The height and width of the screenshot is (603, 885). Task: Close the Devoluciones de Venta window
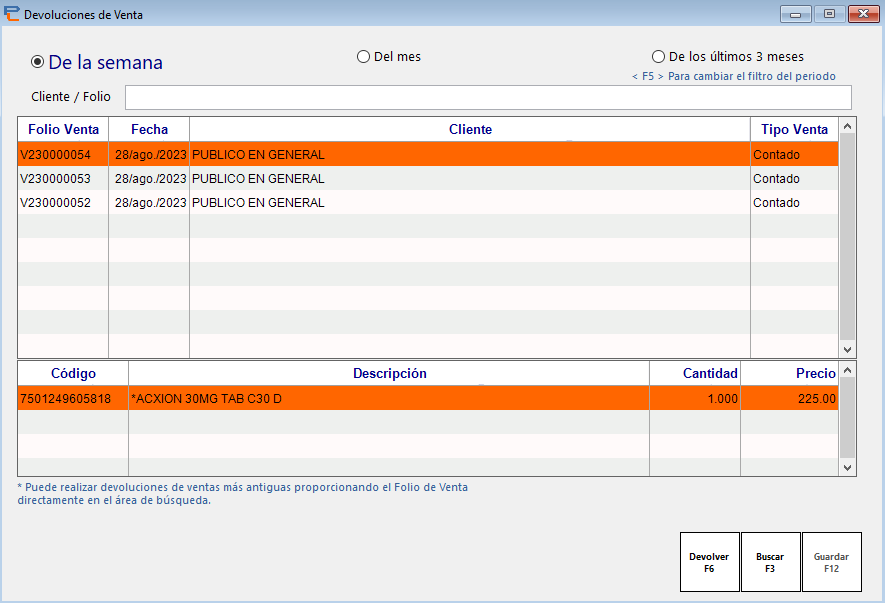click(x=864, y=14)
